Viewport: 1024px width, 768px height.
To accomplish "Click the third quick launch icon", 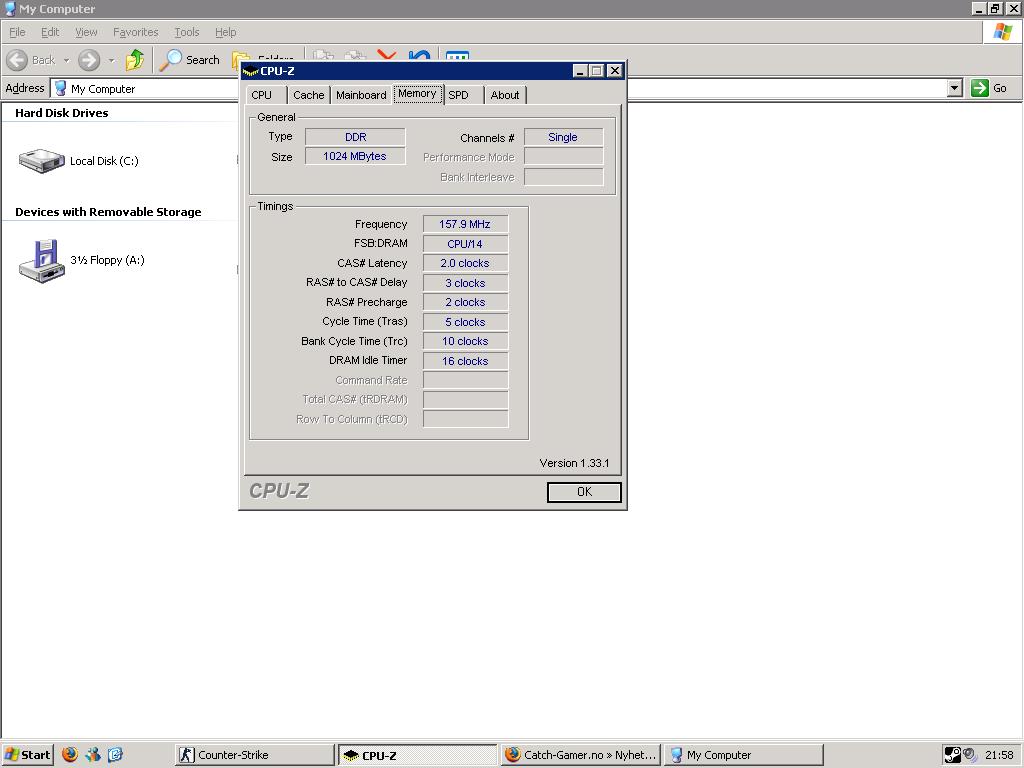I will coord(116,754).
